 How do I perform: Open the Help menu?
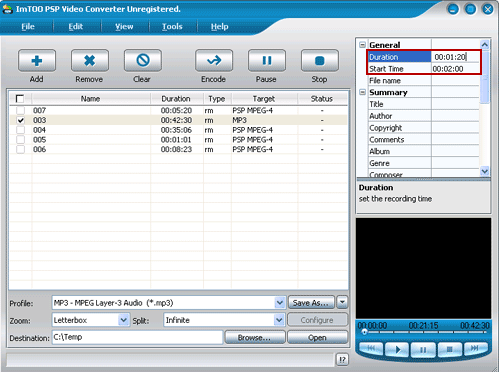point(220,26)
